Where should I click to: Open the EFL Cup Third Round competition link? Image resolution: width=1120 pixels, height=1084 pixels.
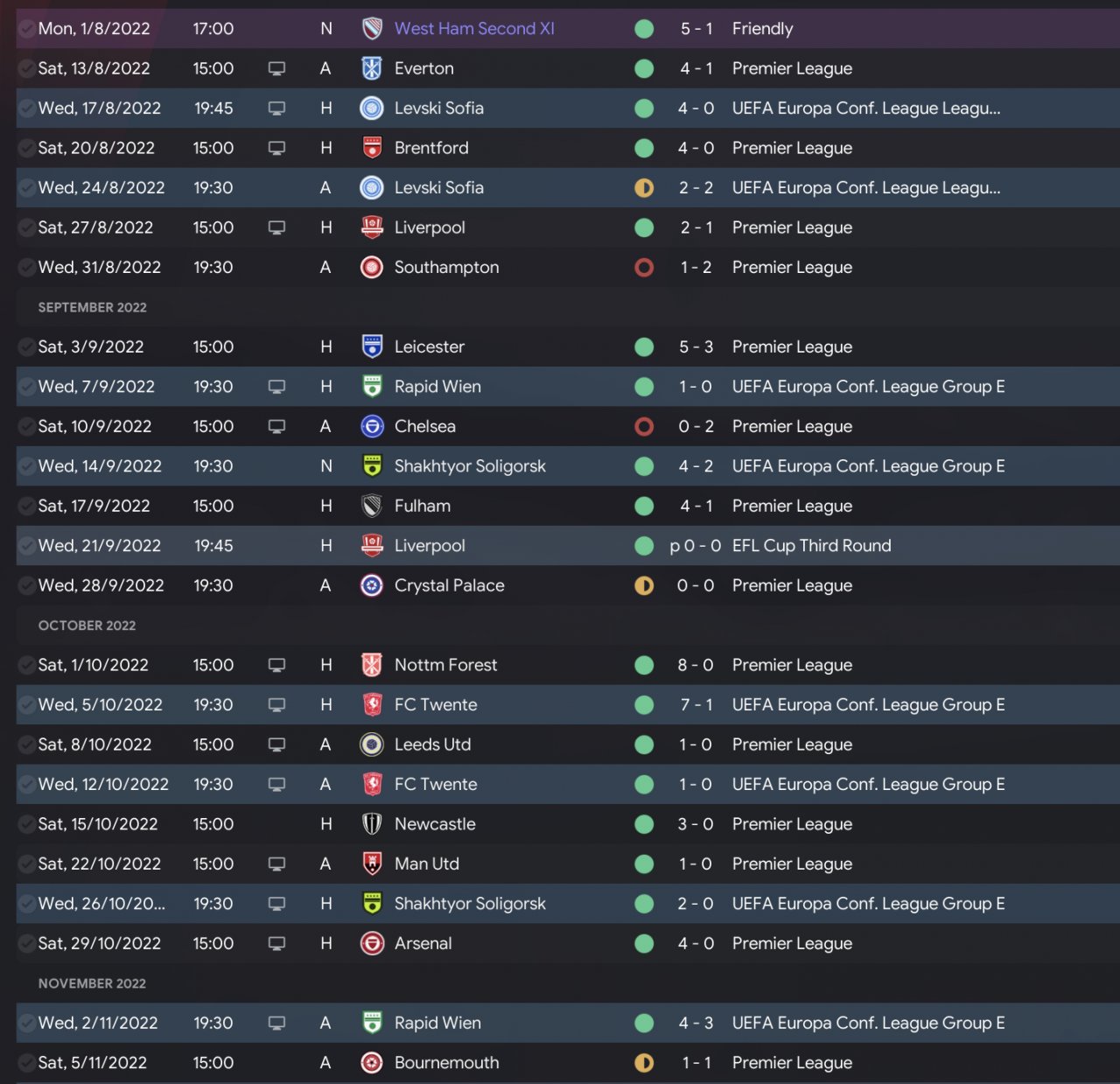point(811,546)
